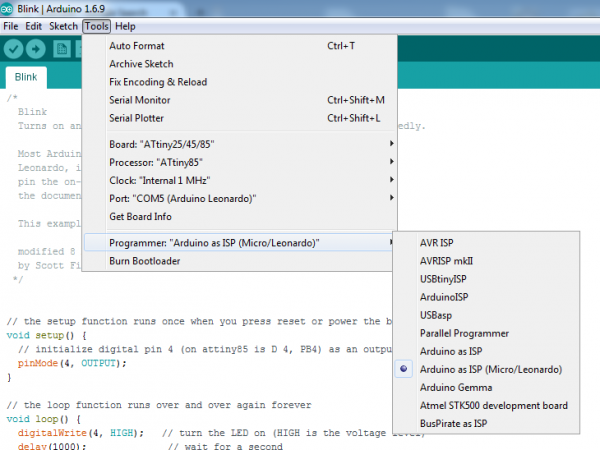Click the Verify checkmark toolbar icon
Screen dimensions: 600x450
point(14,49)
